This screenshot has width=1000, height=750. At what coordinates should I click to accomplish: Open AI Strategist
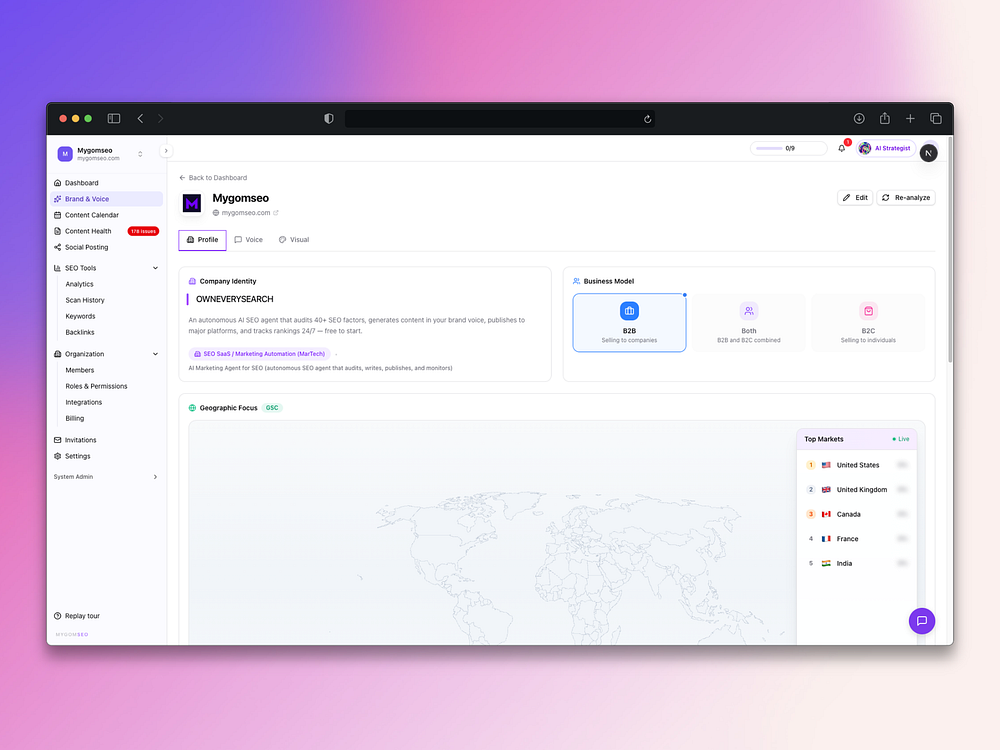click(x=885, y=149)
